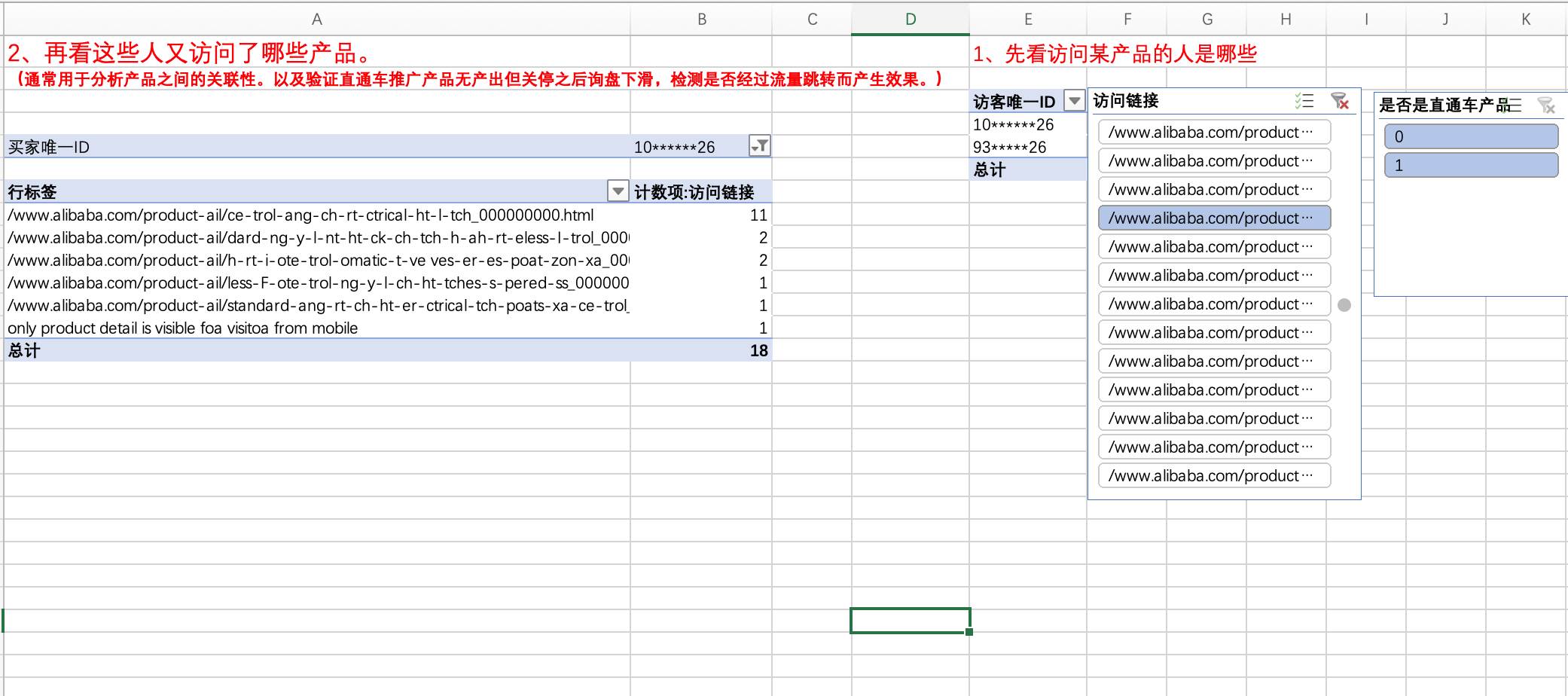Select the 计数项:访问链接 header cell
Viewport: 1568px width, 696px height.
tap(701, 192)
